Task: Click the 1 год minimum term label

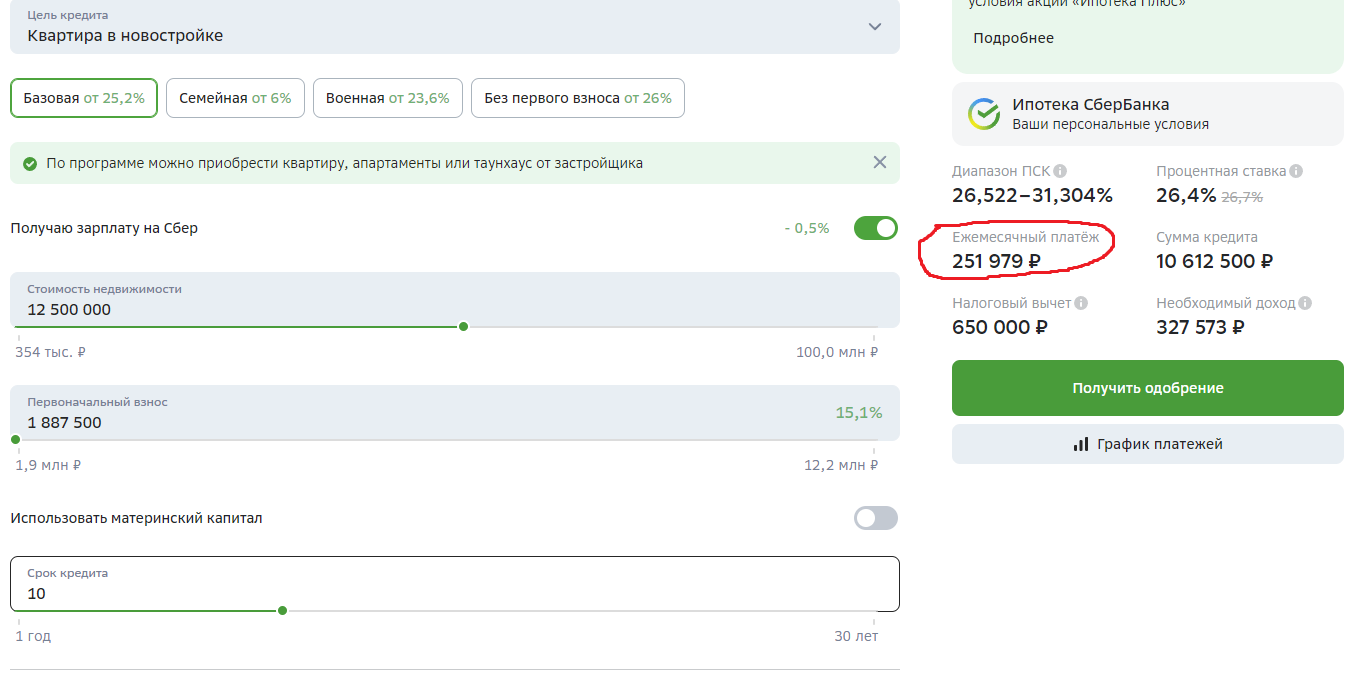Action: point(33,636)
